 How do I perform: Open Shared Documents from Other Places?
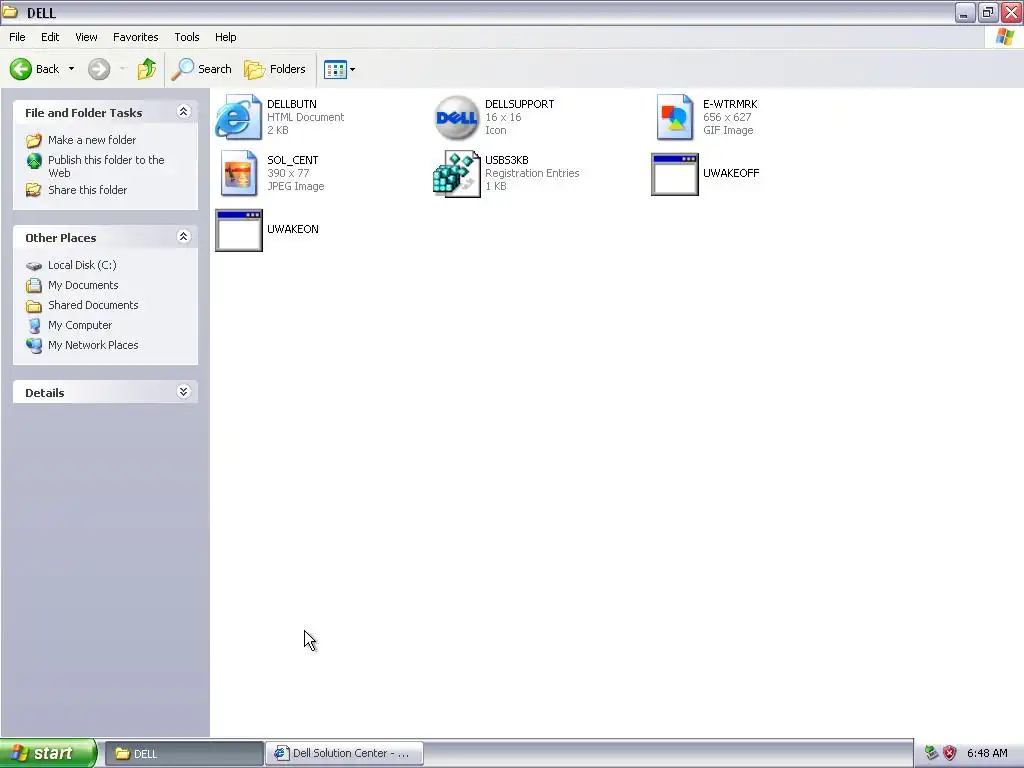(x=93, y=305)
